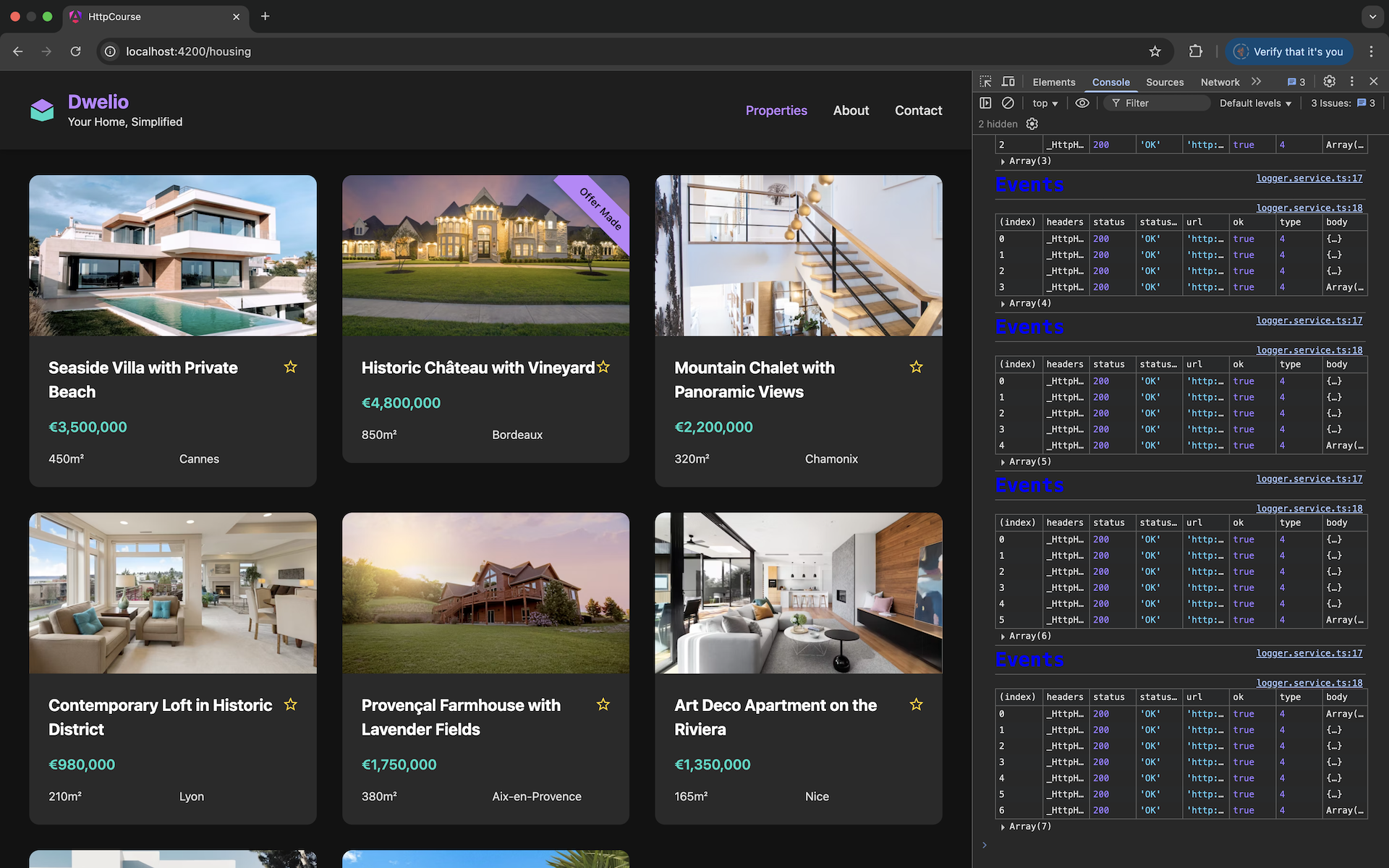Screen dimensions: 1389x868
Task: Show the console sidebar panel icon
Action: coord(985,103)
